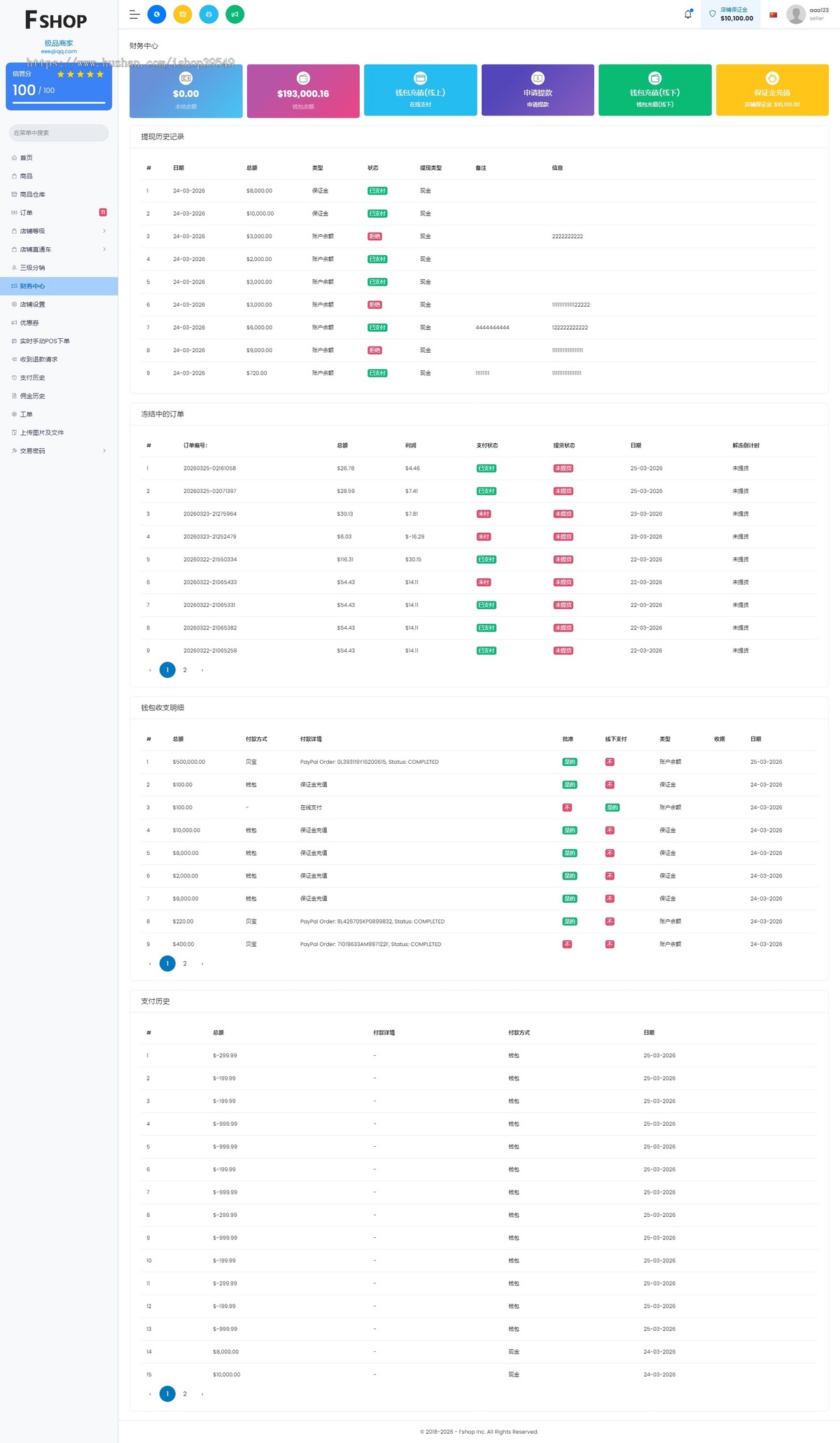Click the FSHOP logo
840x1443 pixels.
coord(56,20)
